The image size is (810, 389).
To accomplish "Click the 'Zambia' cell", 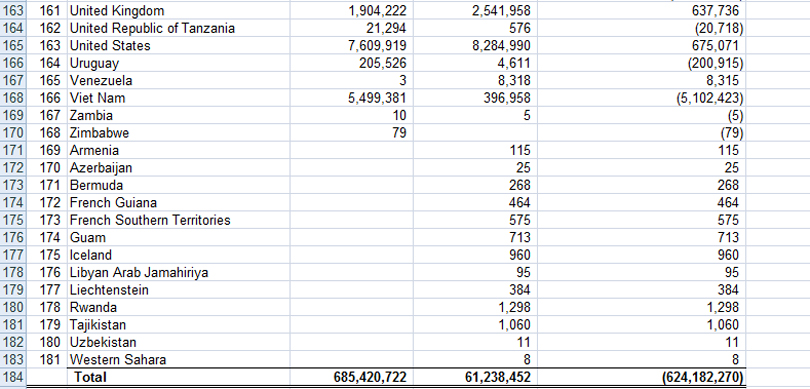I will tap(178, 115).
